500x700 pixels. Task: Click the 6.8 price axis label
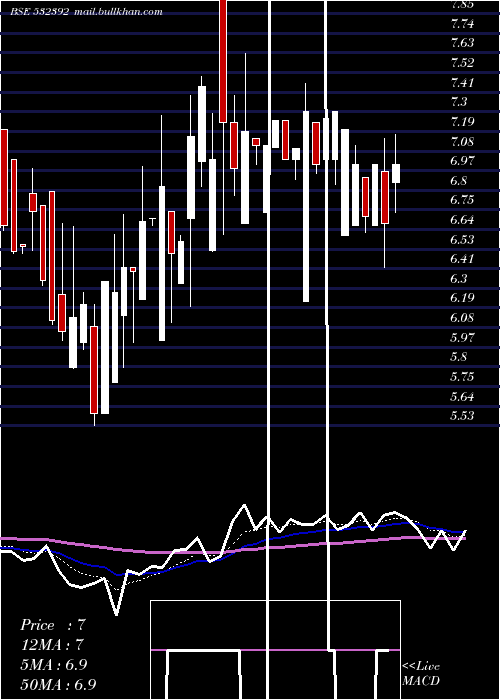(x=459, y=180)
